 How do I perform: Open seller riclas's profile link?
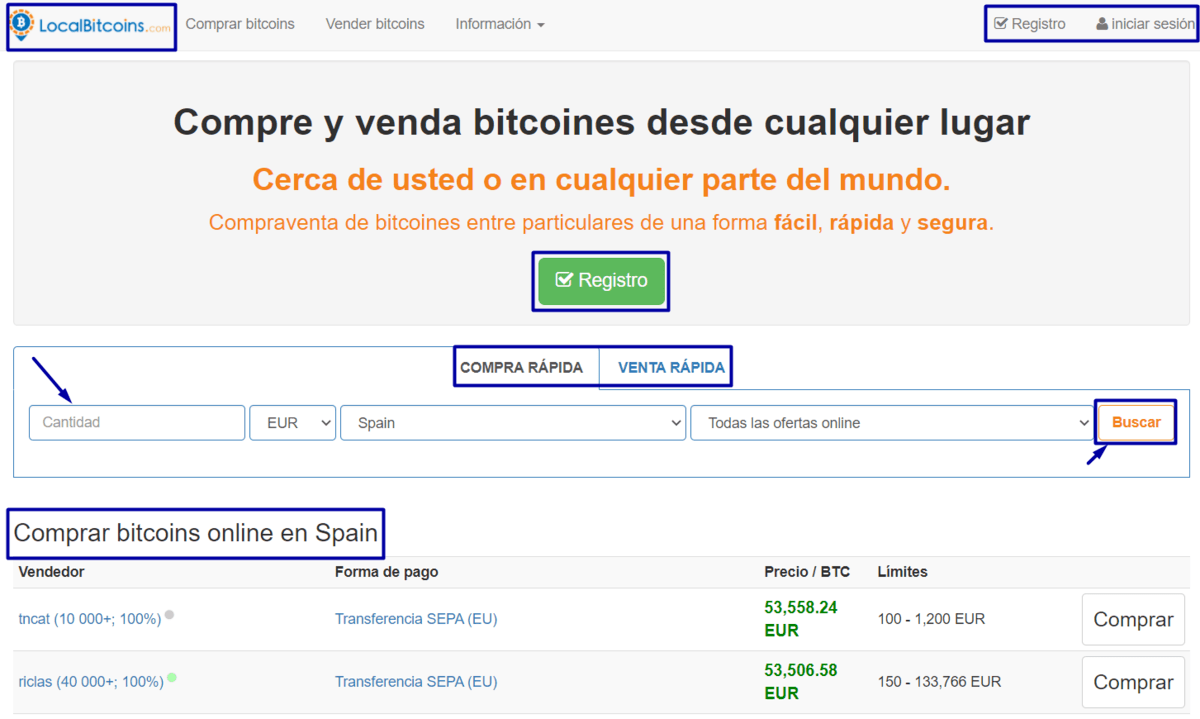tap(90, 682)
